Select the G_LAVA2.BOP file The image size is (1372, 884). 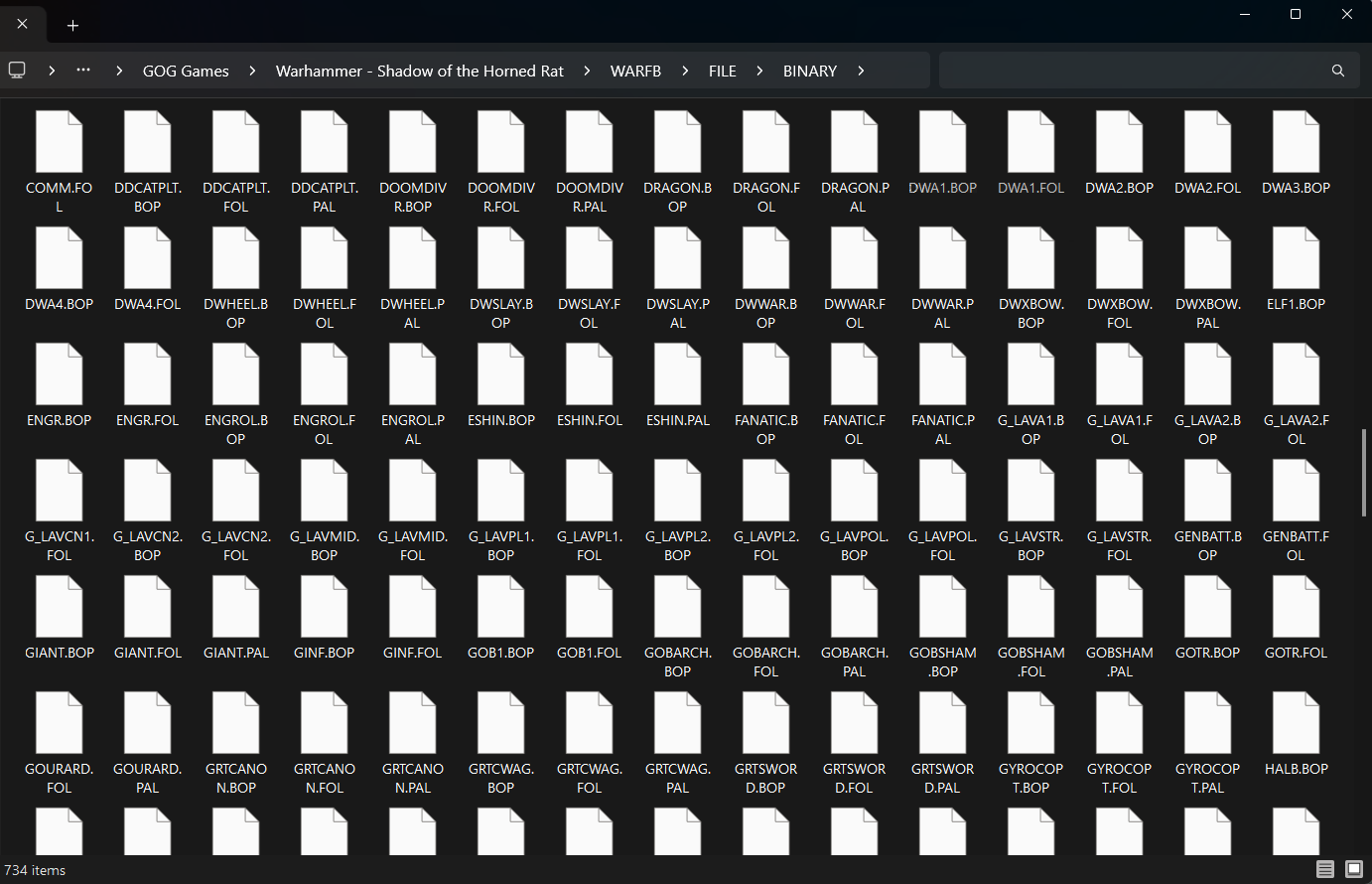coord(1208,394)
